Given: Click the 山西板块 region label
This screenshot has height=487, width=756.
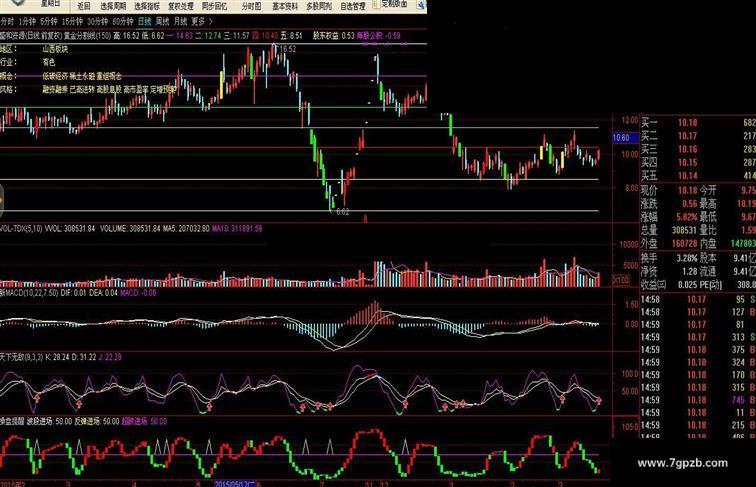Looking at the screenshot, I should tap(55, 49).
